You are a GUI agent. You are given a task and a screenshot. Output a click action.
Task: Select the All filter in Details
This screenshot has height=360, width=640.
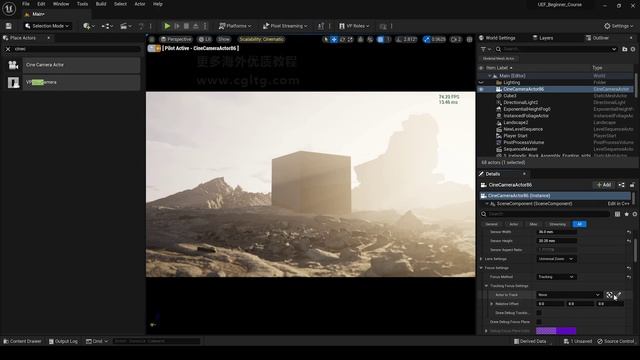pos(579,224)
